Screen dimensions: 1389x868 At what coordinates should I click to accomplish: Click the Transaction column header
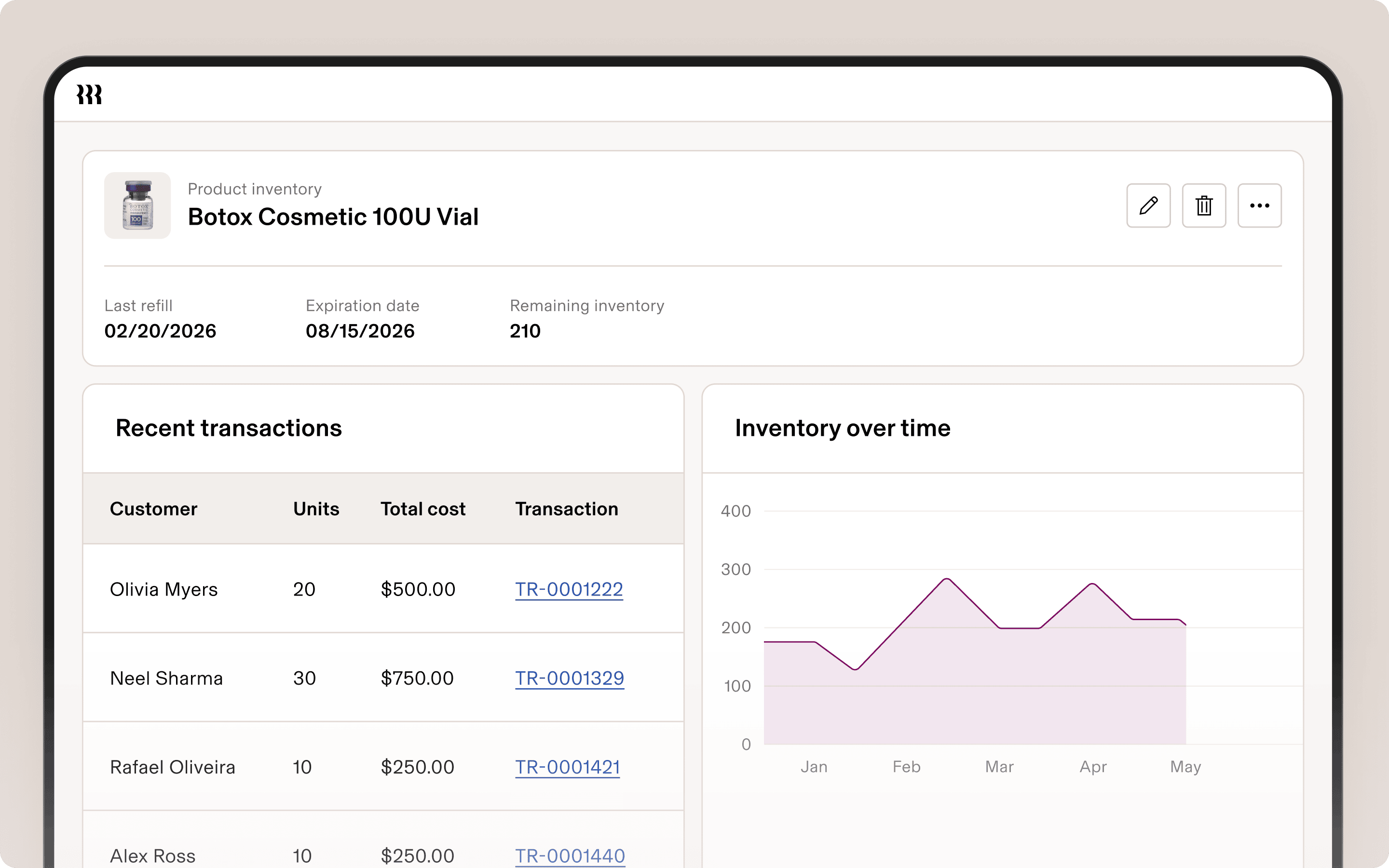pos(567,509)
